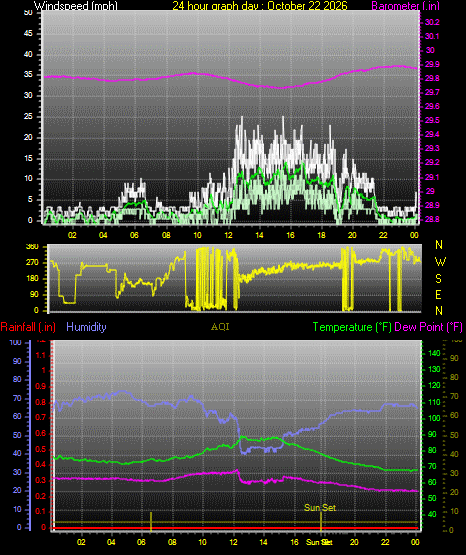Select the E compass label beside wind direction chart
This screenshot has width=466, height=555.
438,294
